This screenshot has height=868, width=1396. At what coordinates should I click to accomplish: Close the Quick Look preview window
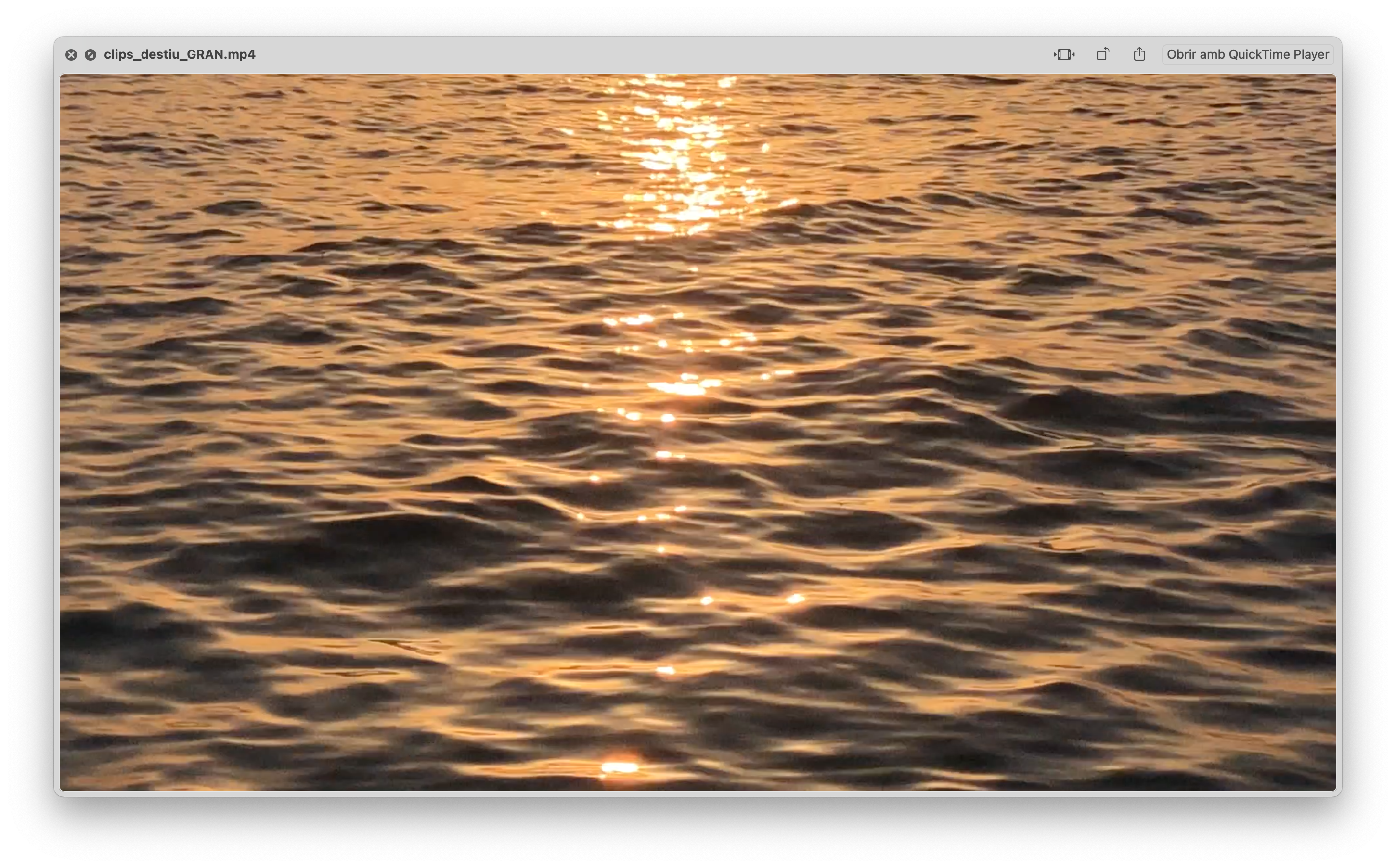(x=71, y=54)
